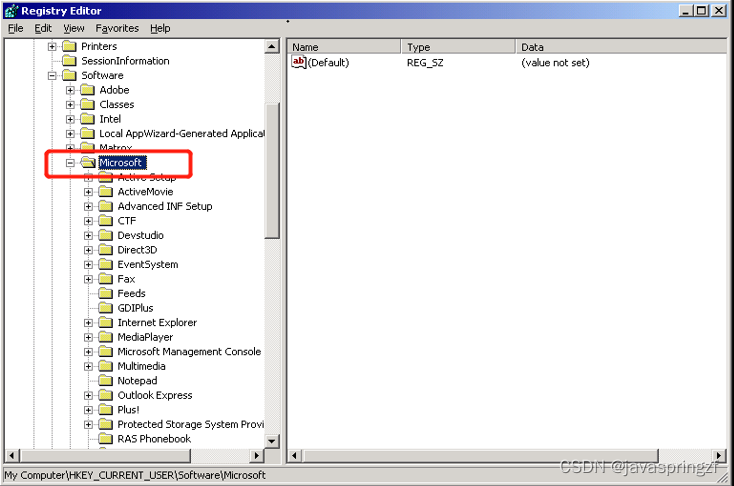Open the View menu
The height and width of the screenshot is (486, 734).
point(74,29)
